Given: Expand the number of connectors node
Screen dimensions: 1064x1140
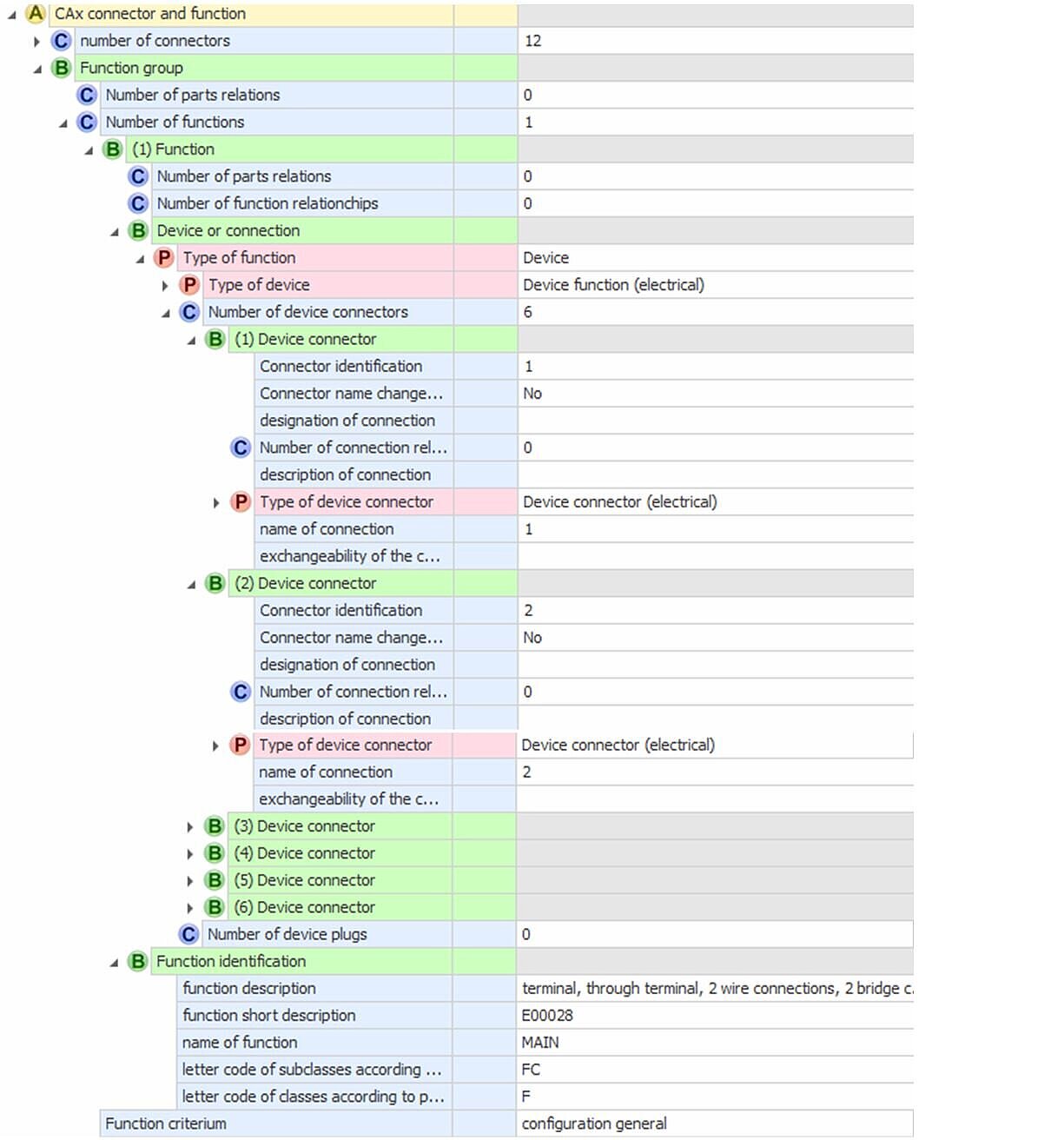Looking at the screenshot, I should coord(36,42).
